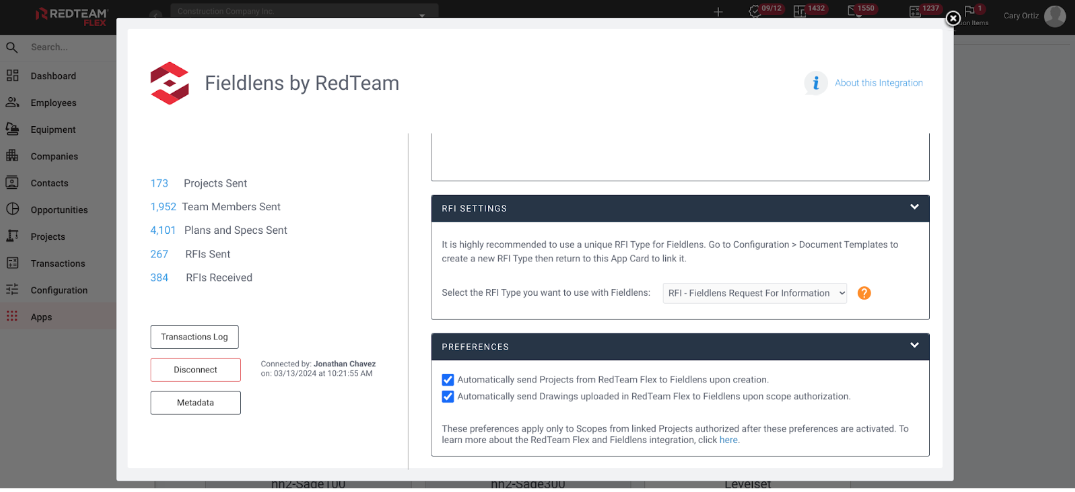This screenshot has height=492, width=1075.
Task: Click the plus add icon in top bar
Action: tap(718, 12)
